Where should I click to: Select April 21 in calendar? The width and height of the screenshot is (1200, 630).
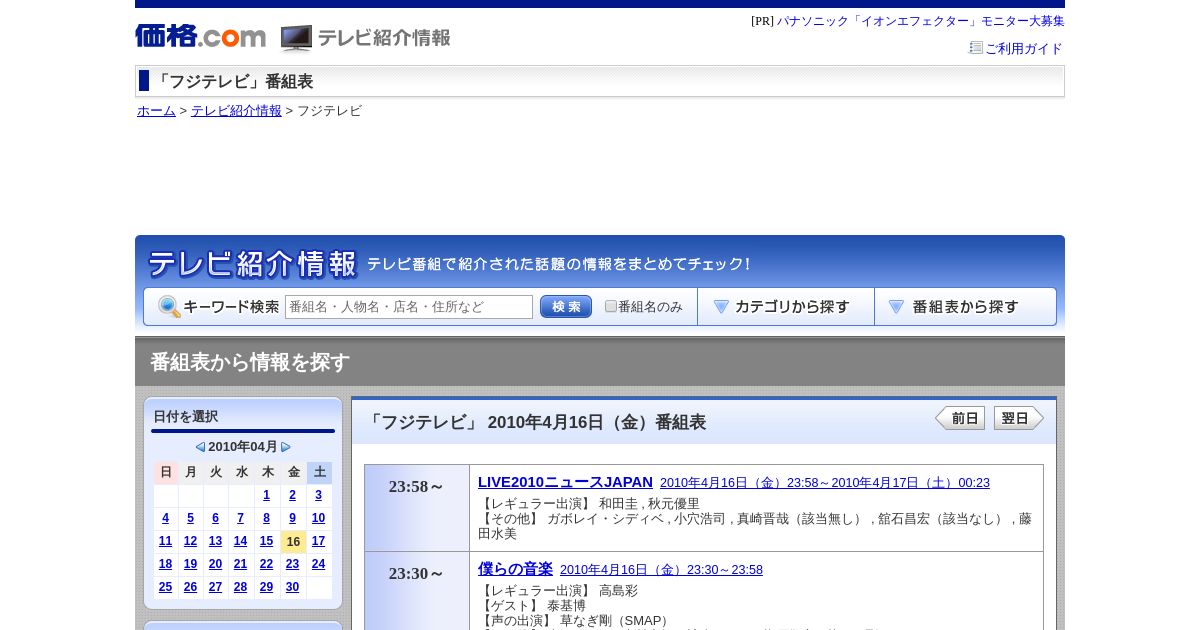pos(241,564)
